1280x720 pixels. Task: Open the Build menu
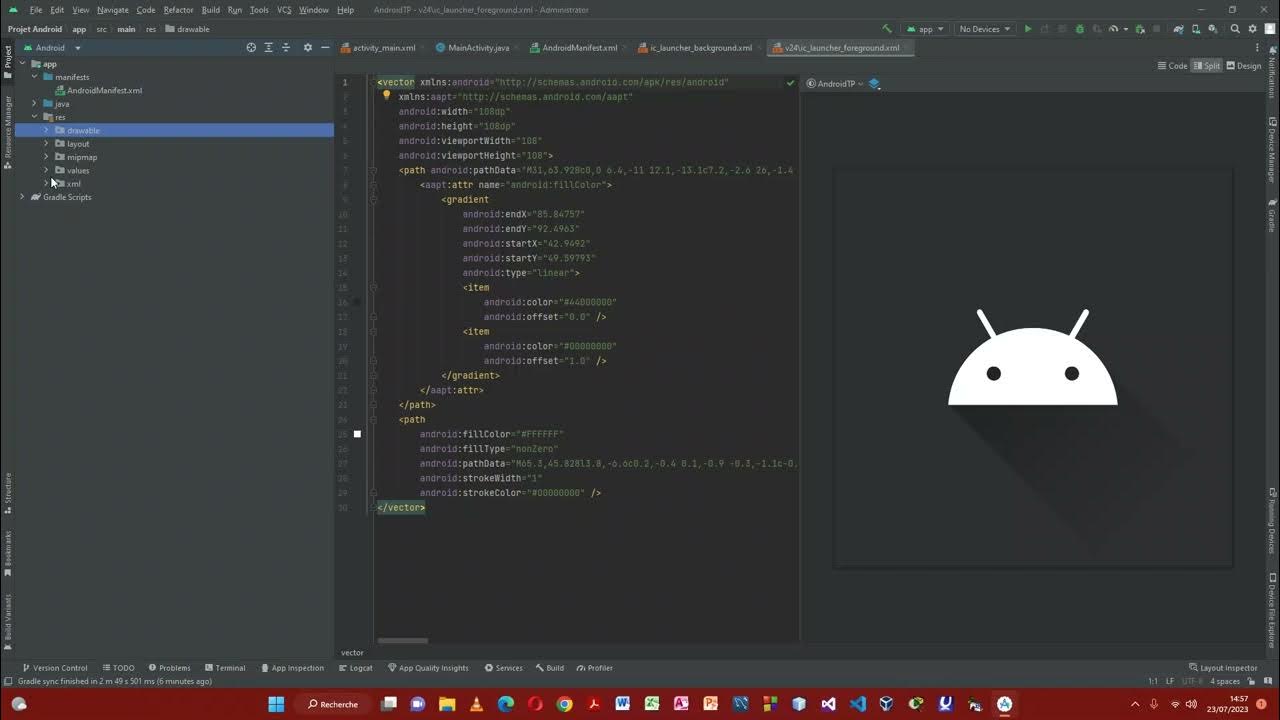click(x=210, y=10)
